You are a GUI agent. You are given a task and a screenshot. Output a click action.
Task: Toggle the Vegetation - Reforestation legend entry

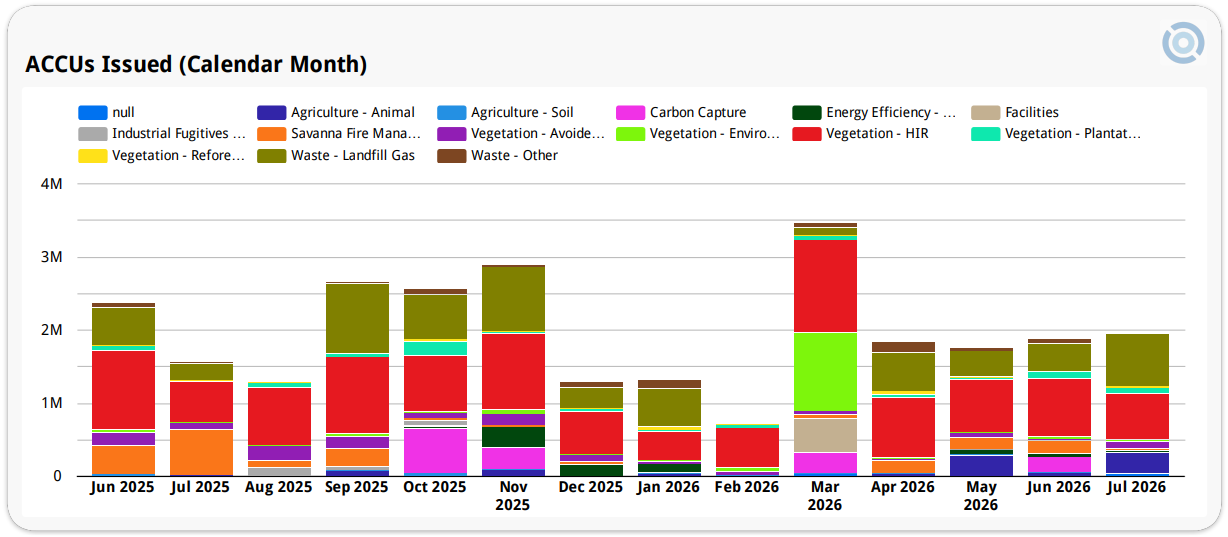coord(162,155)
